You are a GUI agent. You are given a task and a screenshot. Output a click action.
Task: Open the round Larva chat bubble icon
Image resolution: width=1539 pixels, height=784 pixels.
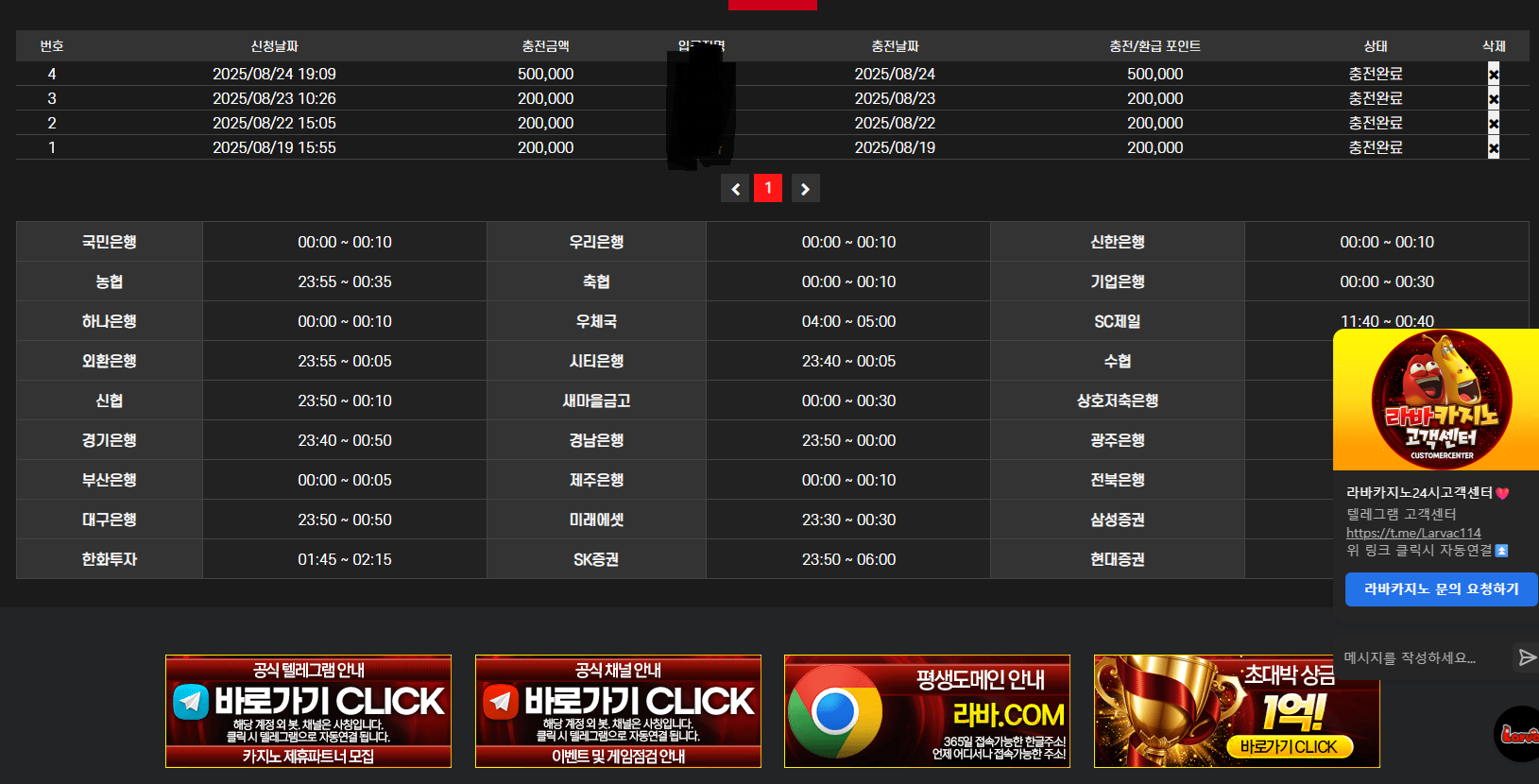pos(1517,733)
